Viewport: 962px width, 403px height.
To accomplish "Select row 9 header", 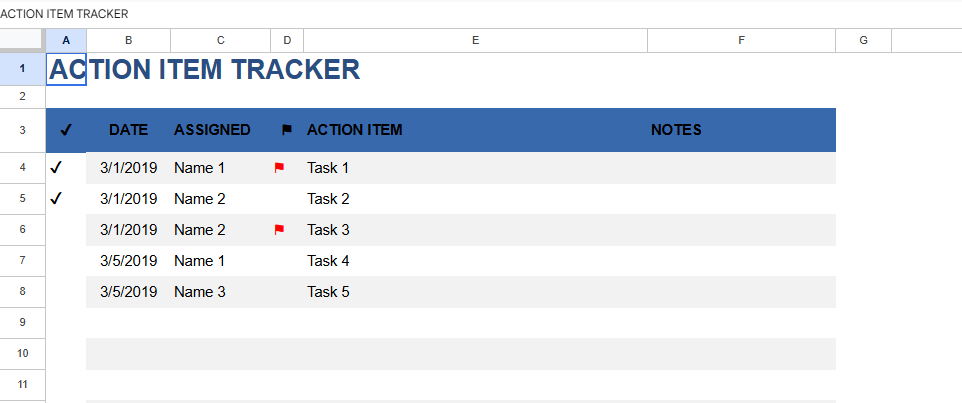I will [22, 323].
